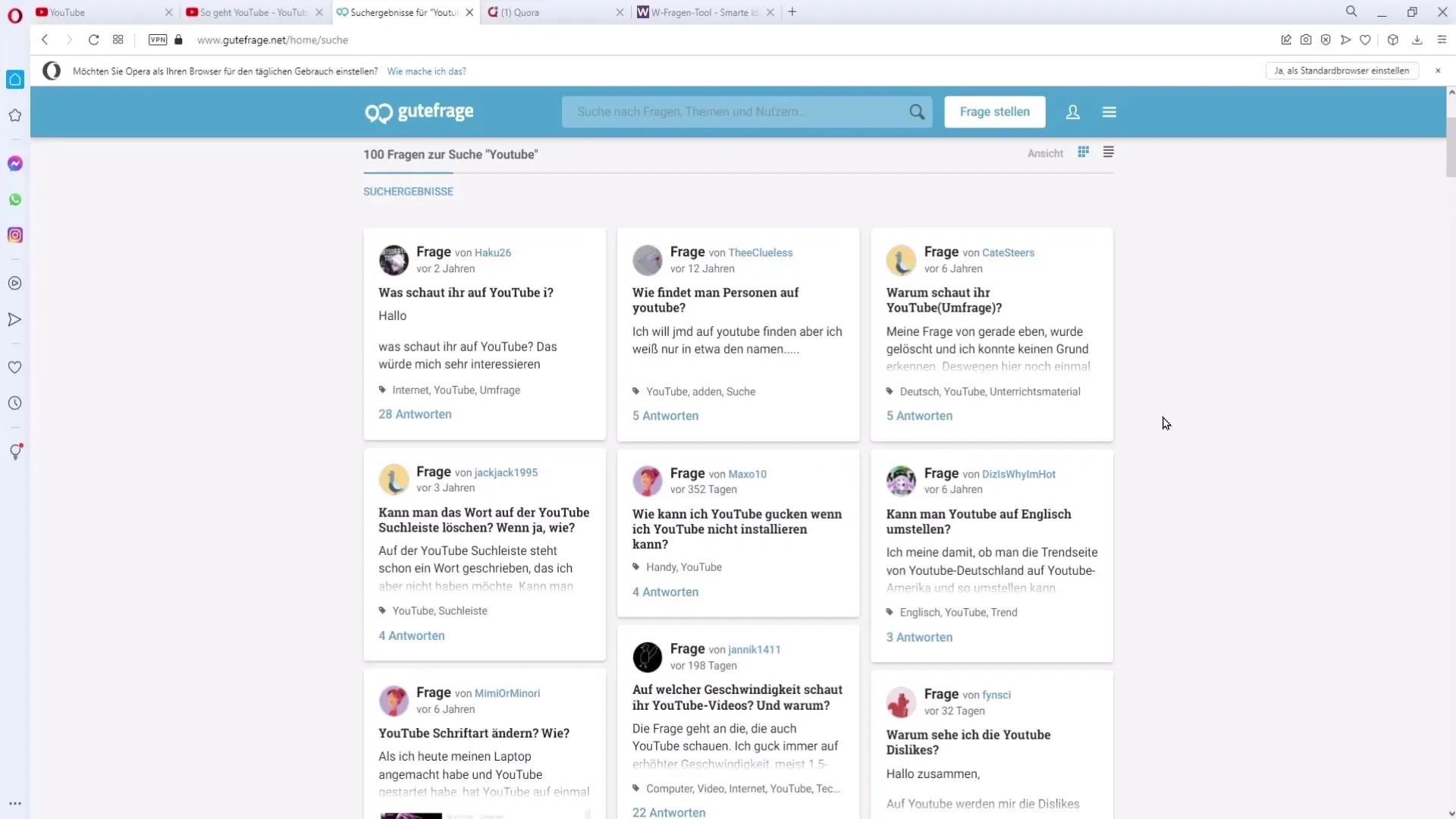
Task: Click Wie mache ich das? link
Action: (x=426, y=71)
